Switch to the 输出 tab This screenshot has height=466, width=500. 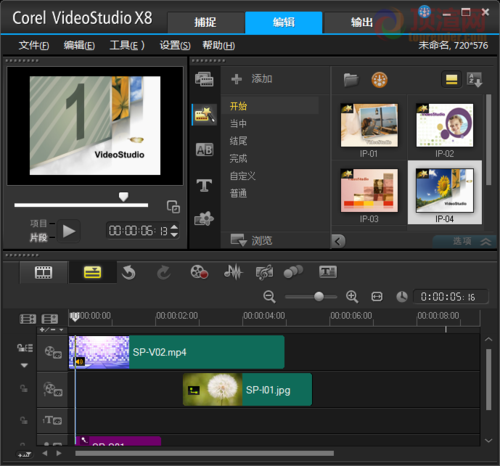[x=361, y=23]
